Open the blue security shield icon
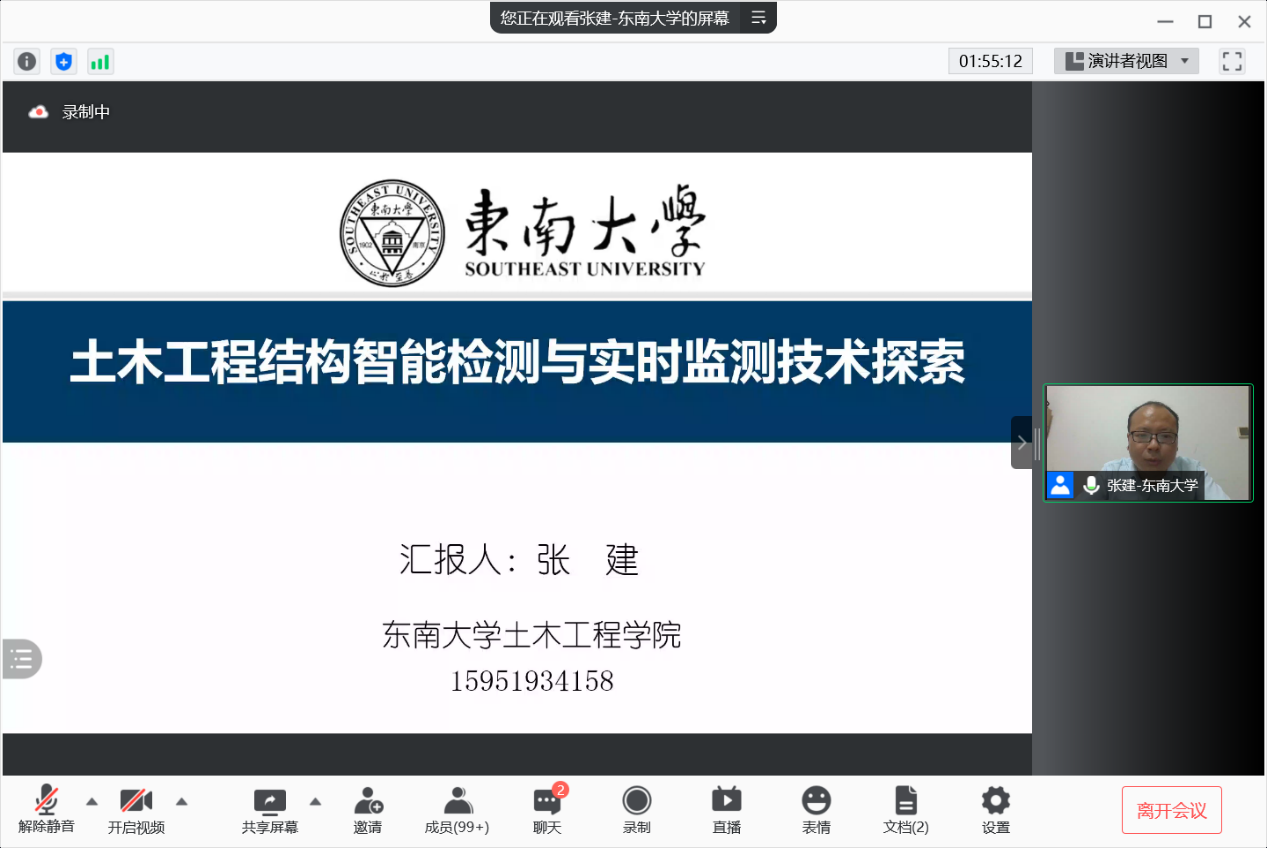Image resolution: width=1267 pixels, height=848 pixels. point(64,62)
